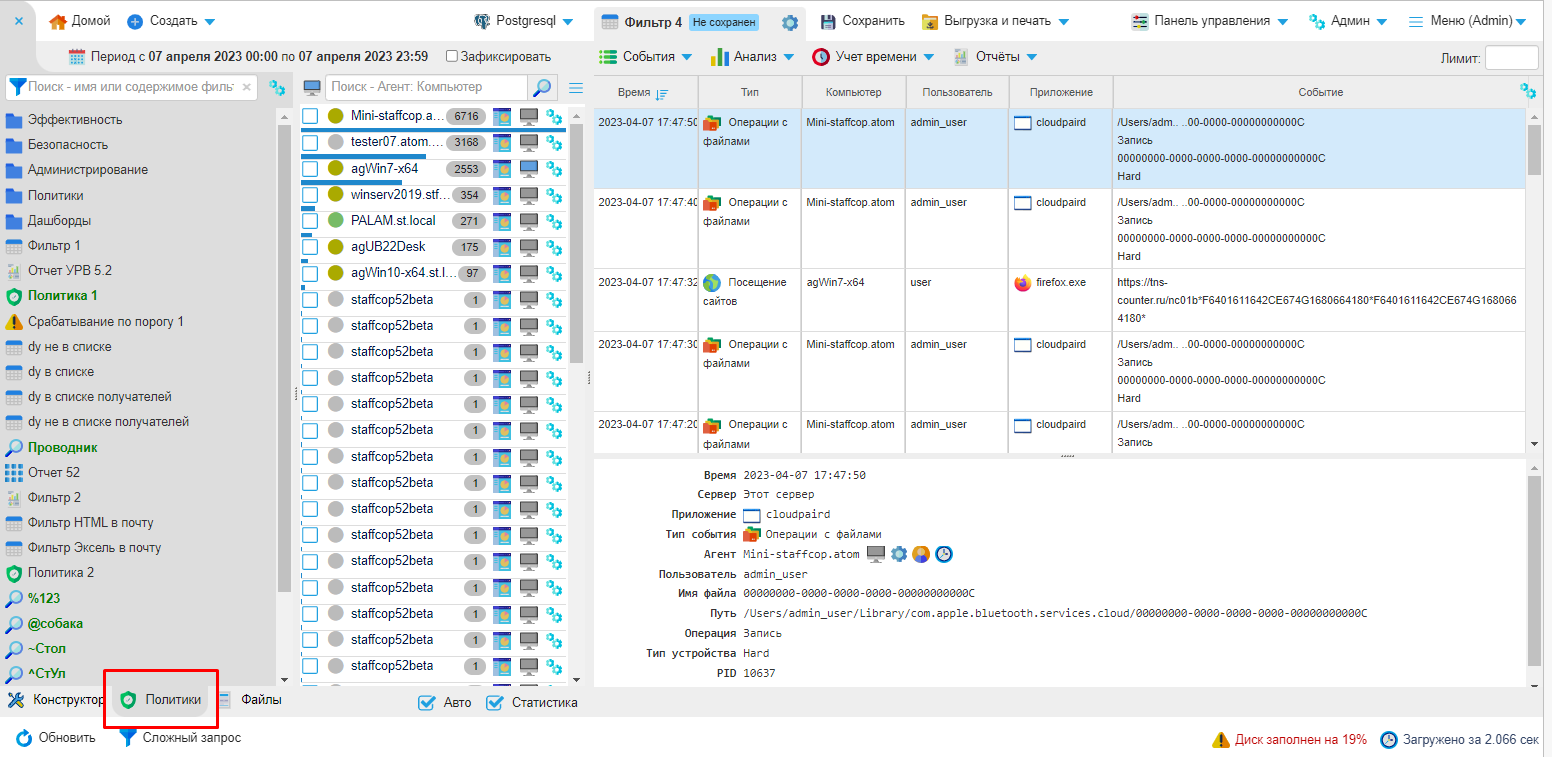Viewport: 1552px width, 757px height.
Task: Clear filter search with the X icon
Action: [246, 88]
